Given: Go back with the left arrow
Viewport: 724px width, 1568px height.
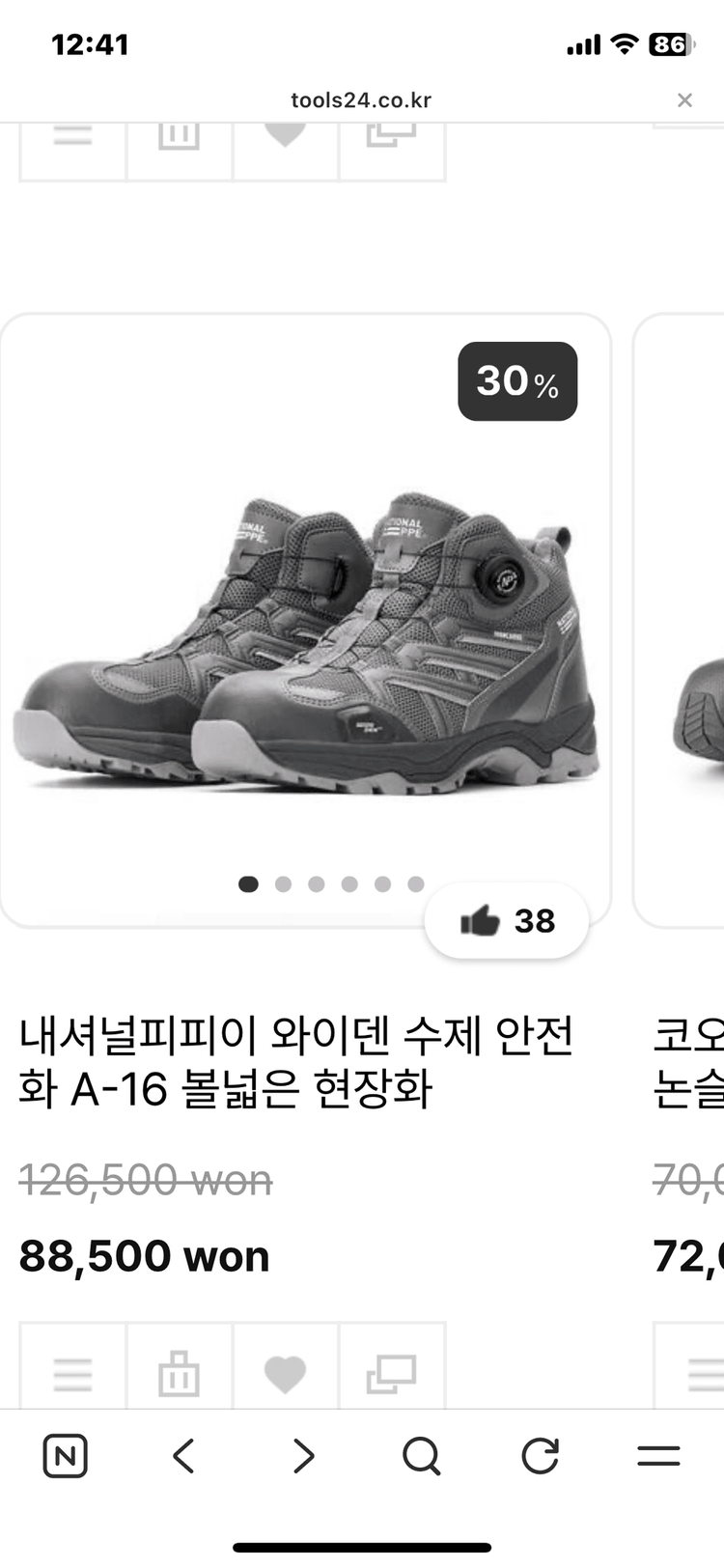Looking at the screenshot, I should pyautogui.click(x=184, y=1456).
